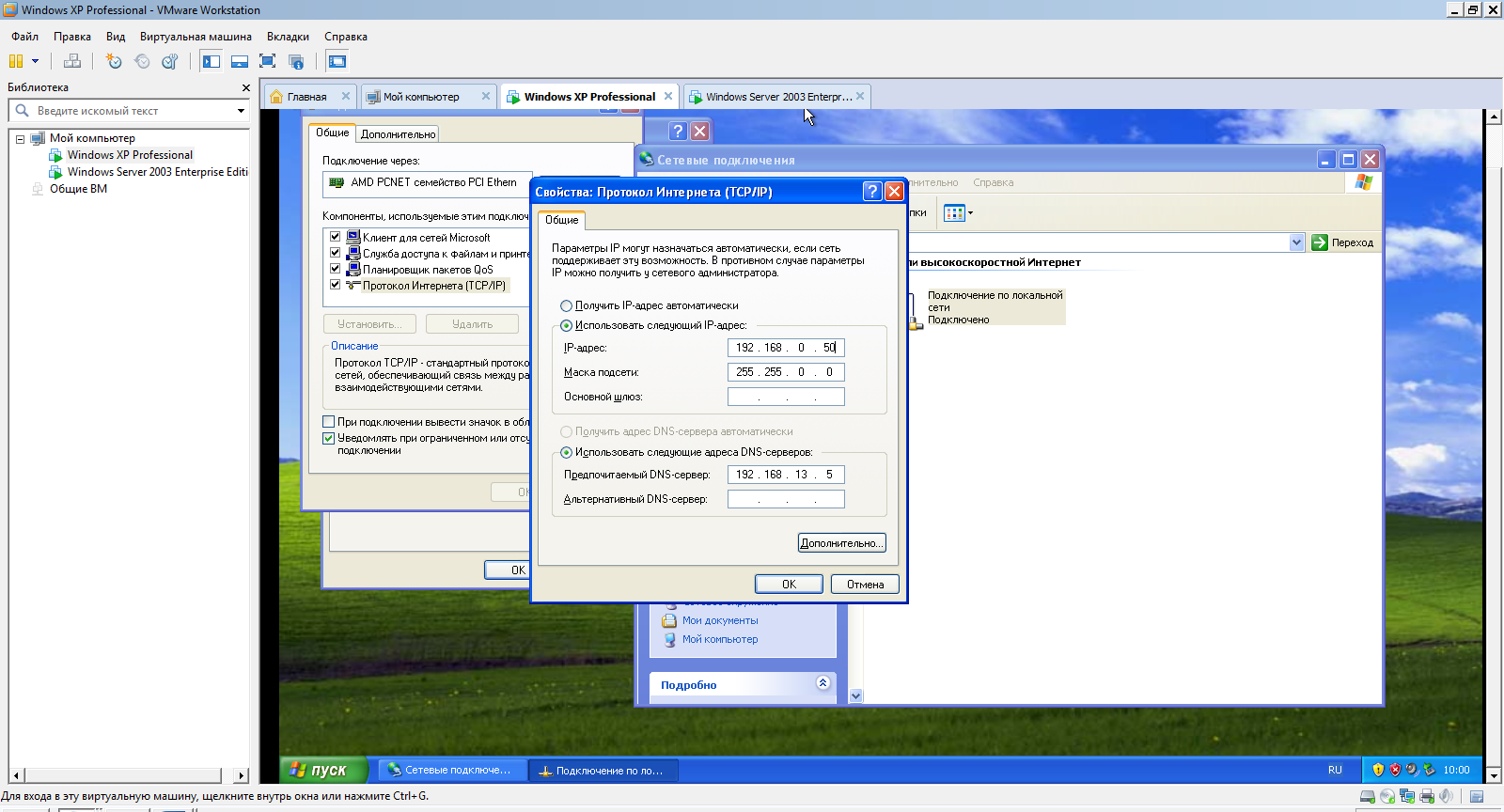Close the 'Главная' tab
This screenshot has height=812, width=1504.
(346, 96)
